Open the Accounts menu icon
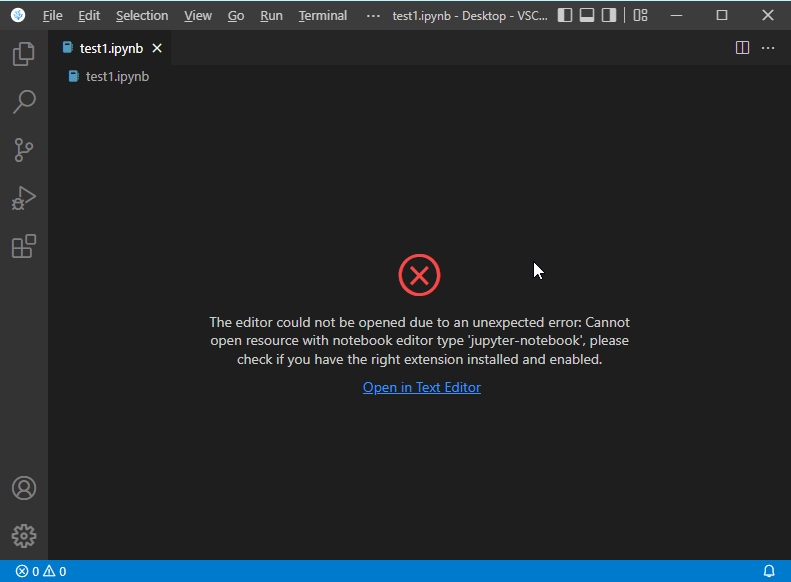The image size is (791, 582). (24, 488)
